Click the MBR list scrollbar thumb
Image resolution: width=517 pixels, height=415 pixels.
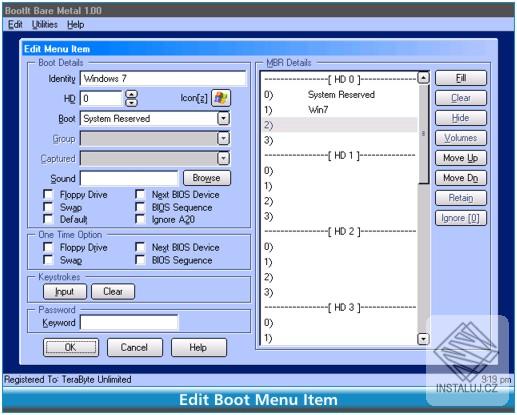[x=423, y=134]
